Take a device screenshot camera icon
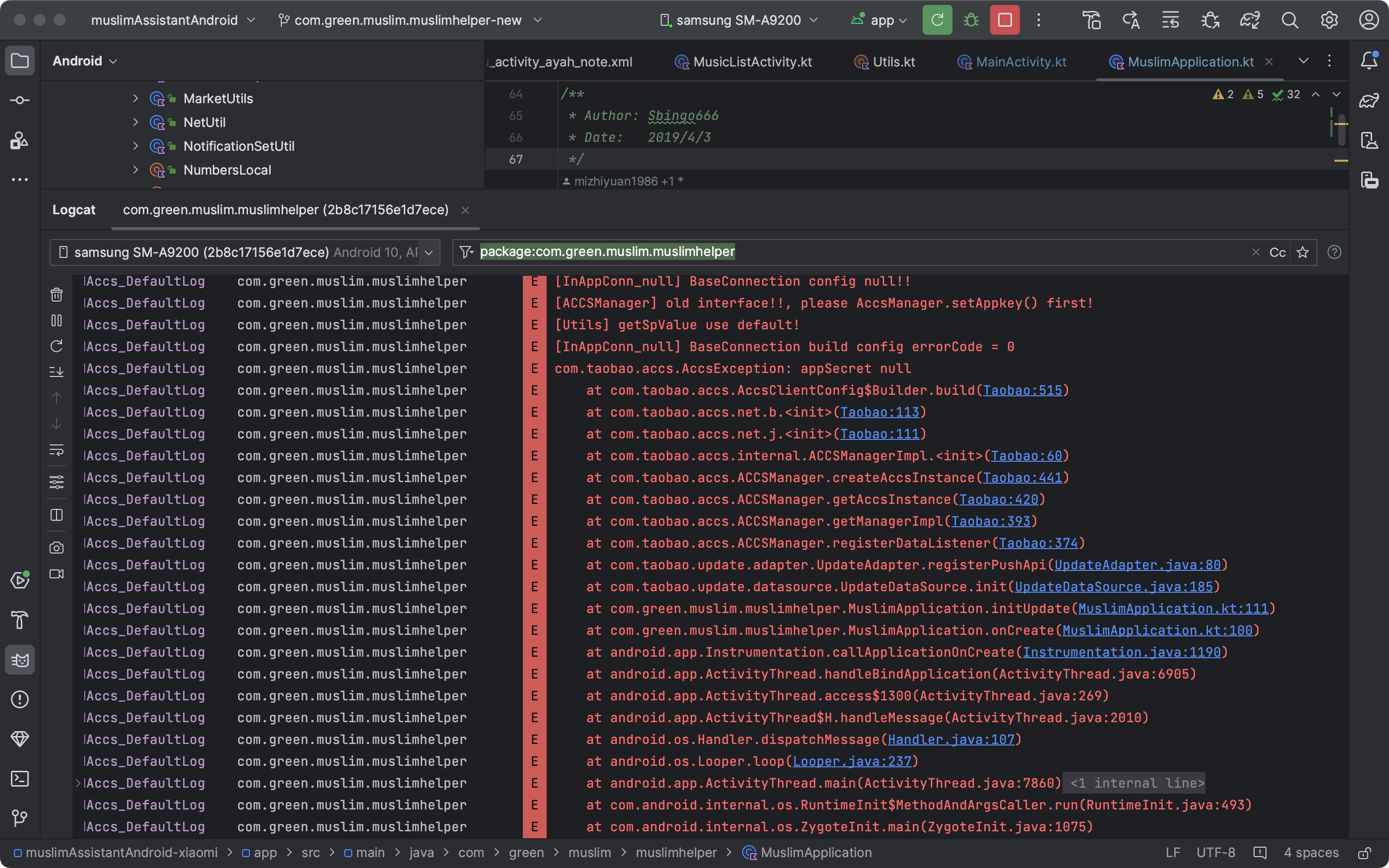This screenshot has width=1389, height=868. point(56,548)
